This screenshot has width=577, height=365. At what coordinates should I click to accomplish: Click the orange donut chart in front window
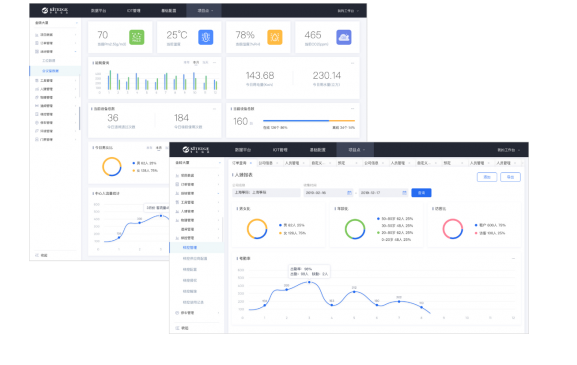click(x=257, y=229)
